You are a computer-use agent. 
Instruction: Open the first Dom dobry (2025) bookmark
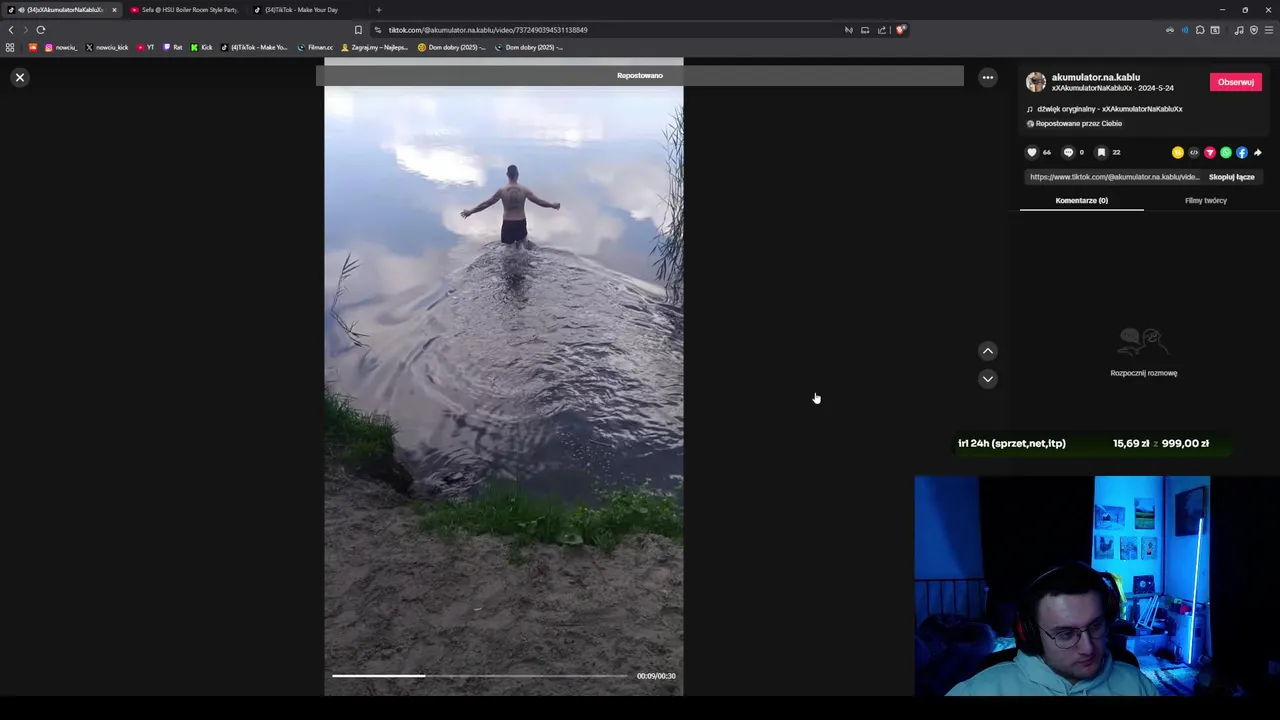pos(452,47)
